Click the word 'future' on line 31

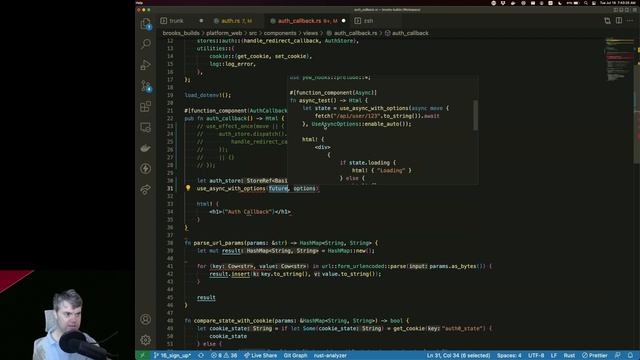coord(278,188)
